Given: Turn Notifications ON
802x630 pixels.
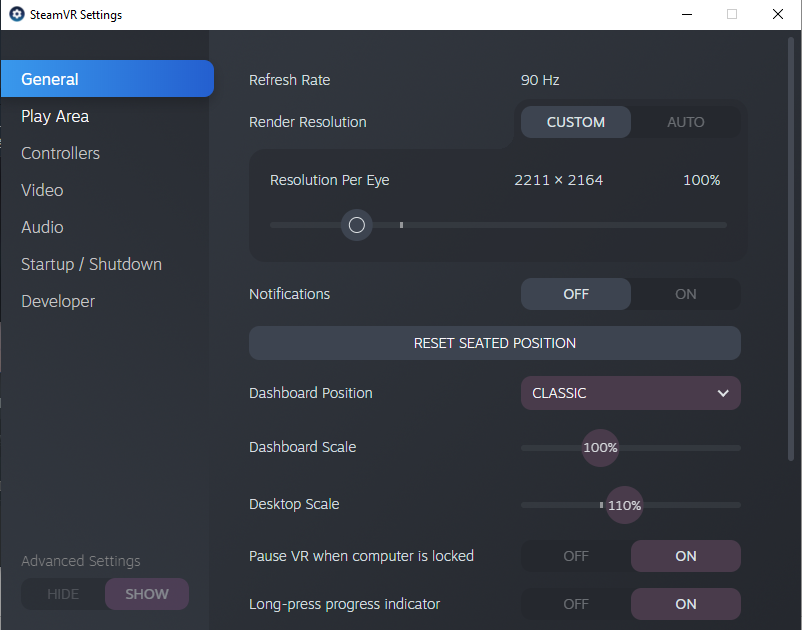Looking at the screenshot, I should 685,294.
